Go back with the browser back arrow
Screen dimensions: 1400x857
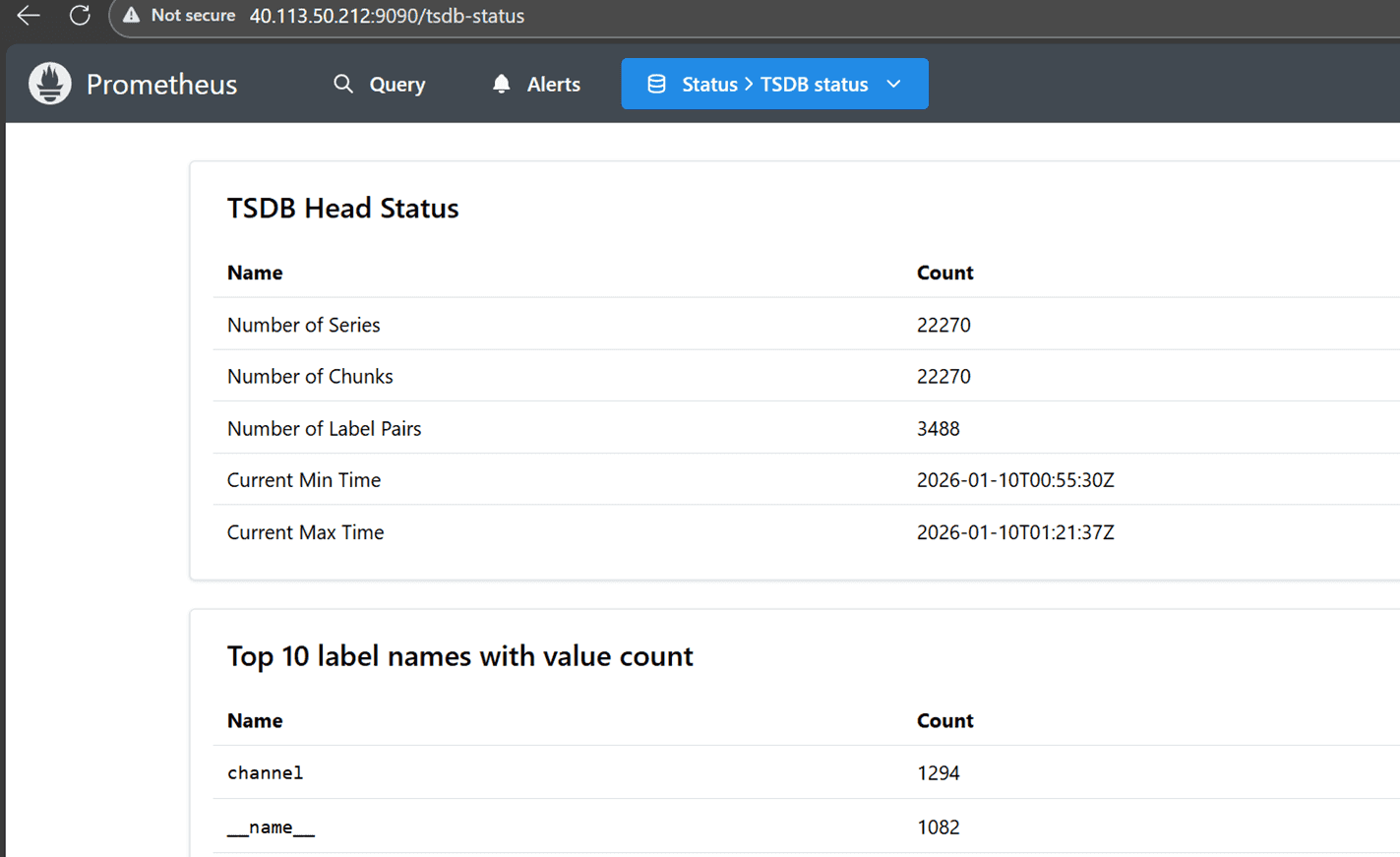[29, 16]
